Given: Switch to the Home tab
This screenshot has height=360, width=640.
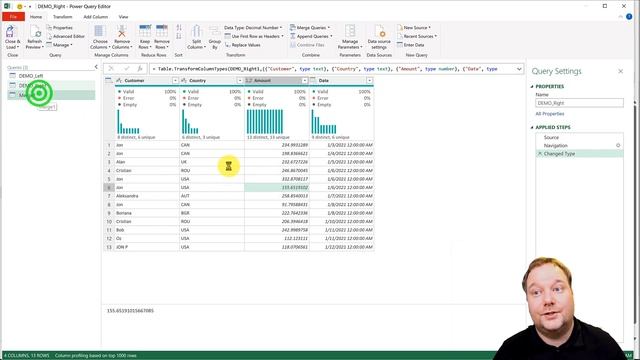Looking at the screenshot, I should pos(36,17).
